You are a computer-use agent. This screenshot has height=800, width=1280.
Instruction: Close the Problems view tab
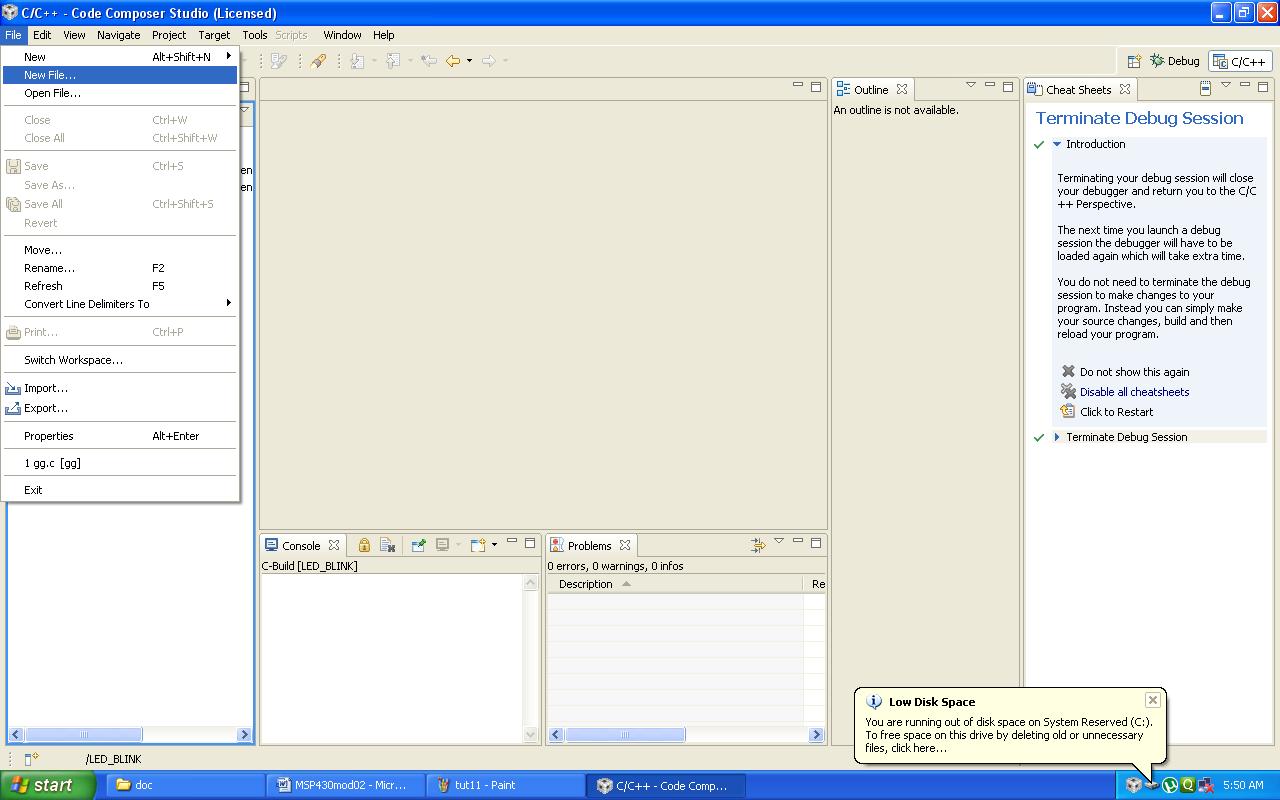(x=625, y=546)
